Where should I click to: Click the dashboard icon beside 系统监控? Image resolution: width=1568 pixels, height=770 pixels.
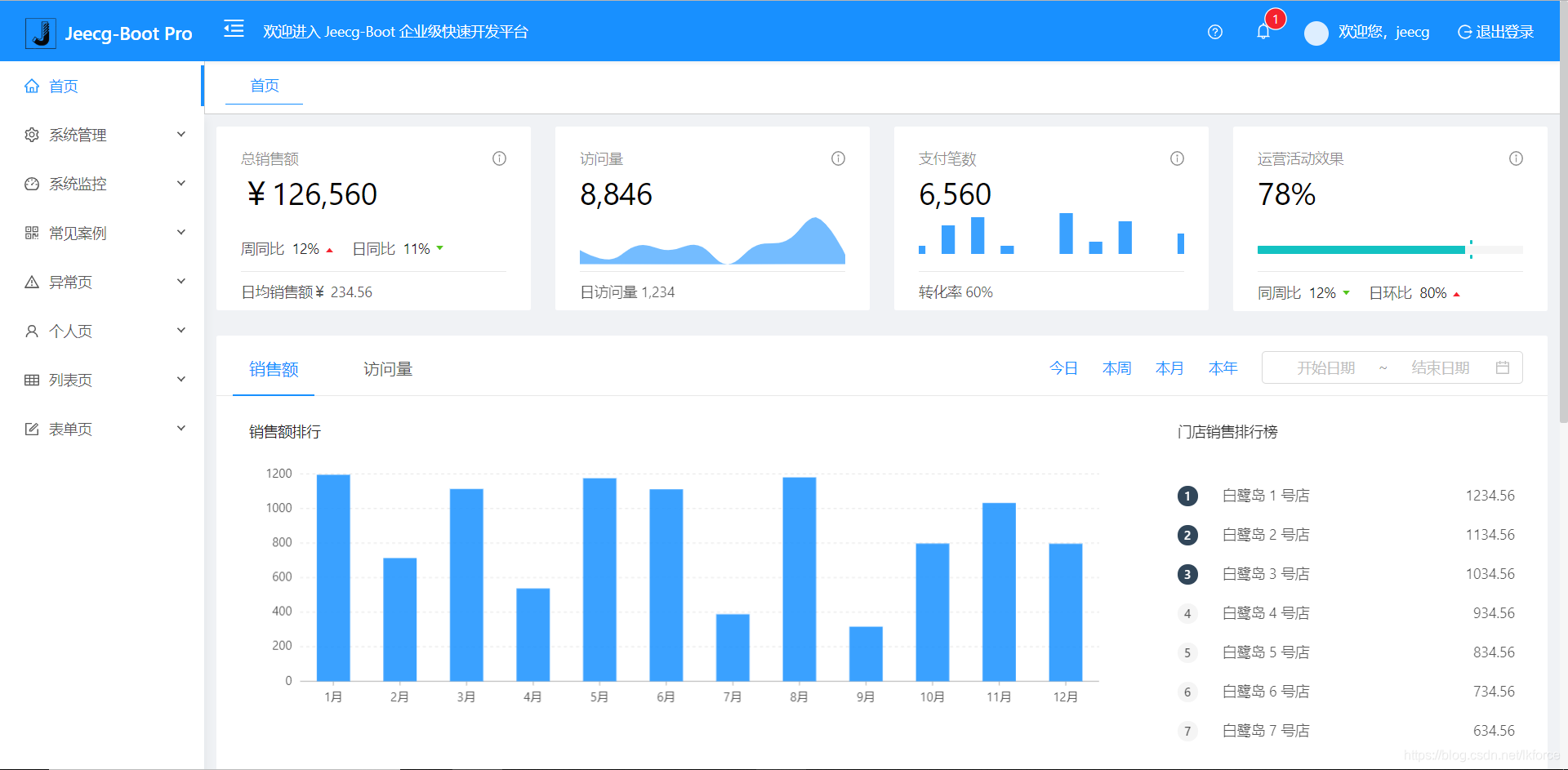click(x=32, y=184)
